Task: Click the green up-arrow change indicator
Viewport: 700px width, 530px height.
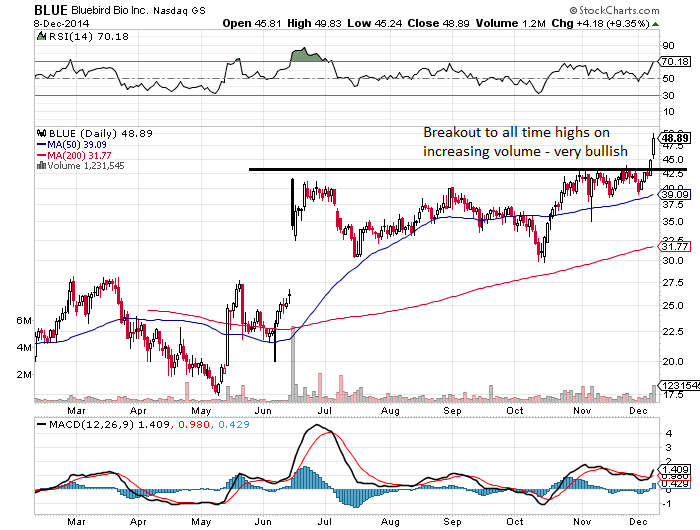Action: pos(655,24)
